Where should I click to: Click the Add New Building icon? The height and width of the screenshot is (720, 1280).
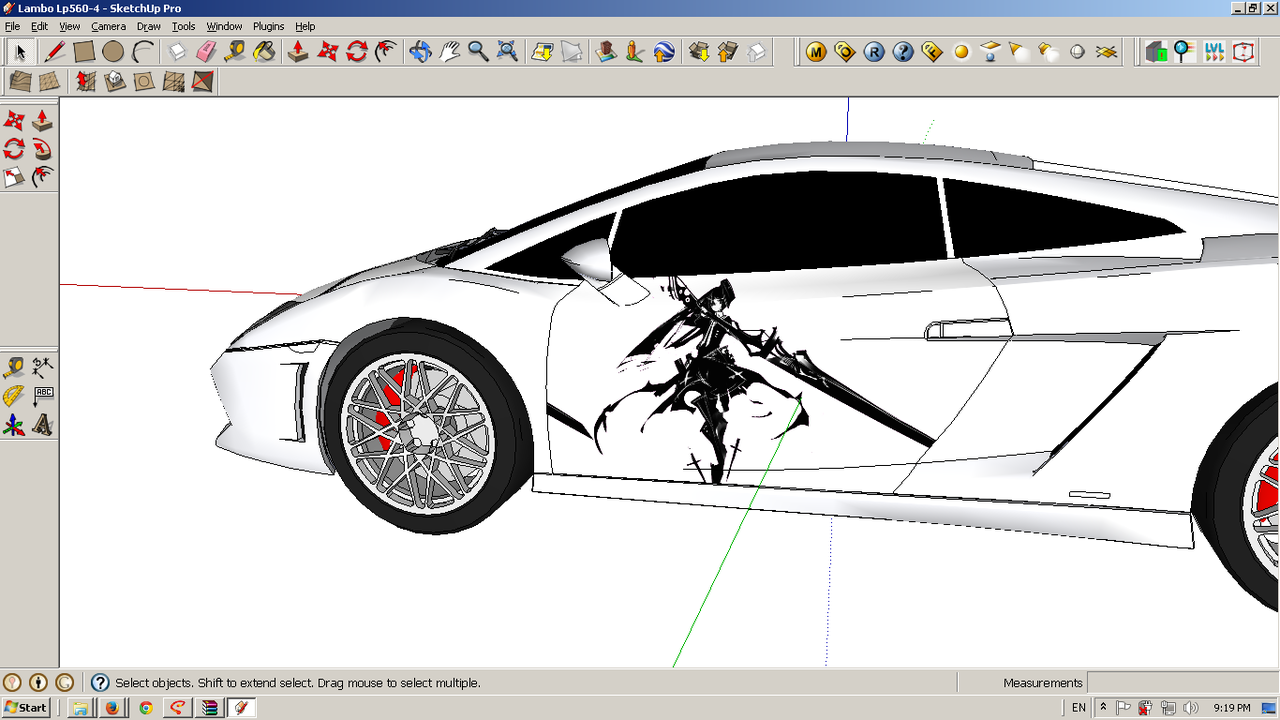(x=606, y=51)
